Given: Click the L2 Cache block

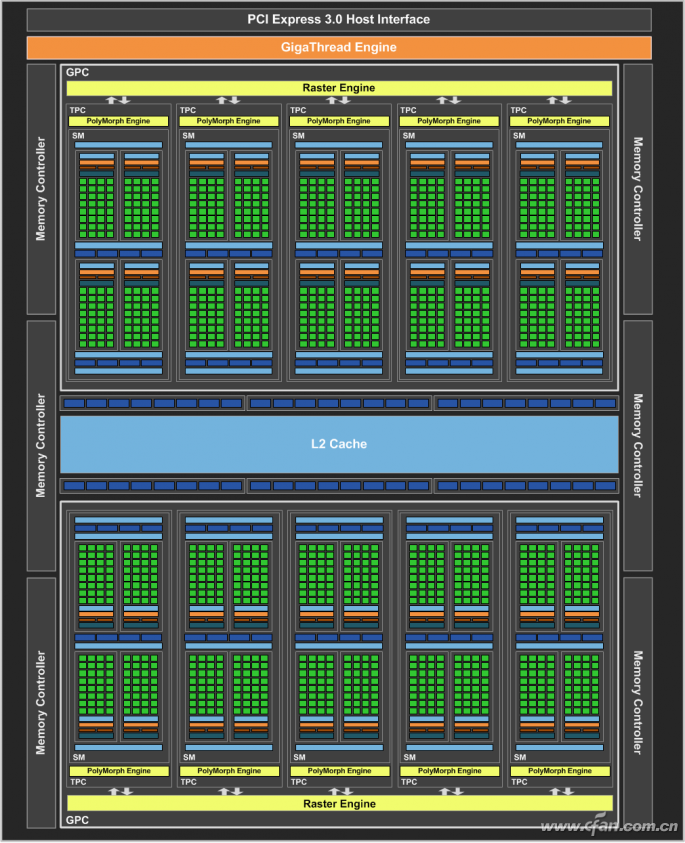Looking at the screenshot, I should pyautogui.click(x=339, y=444).
